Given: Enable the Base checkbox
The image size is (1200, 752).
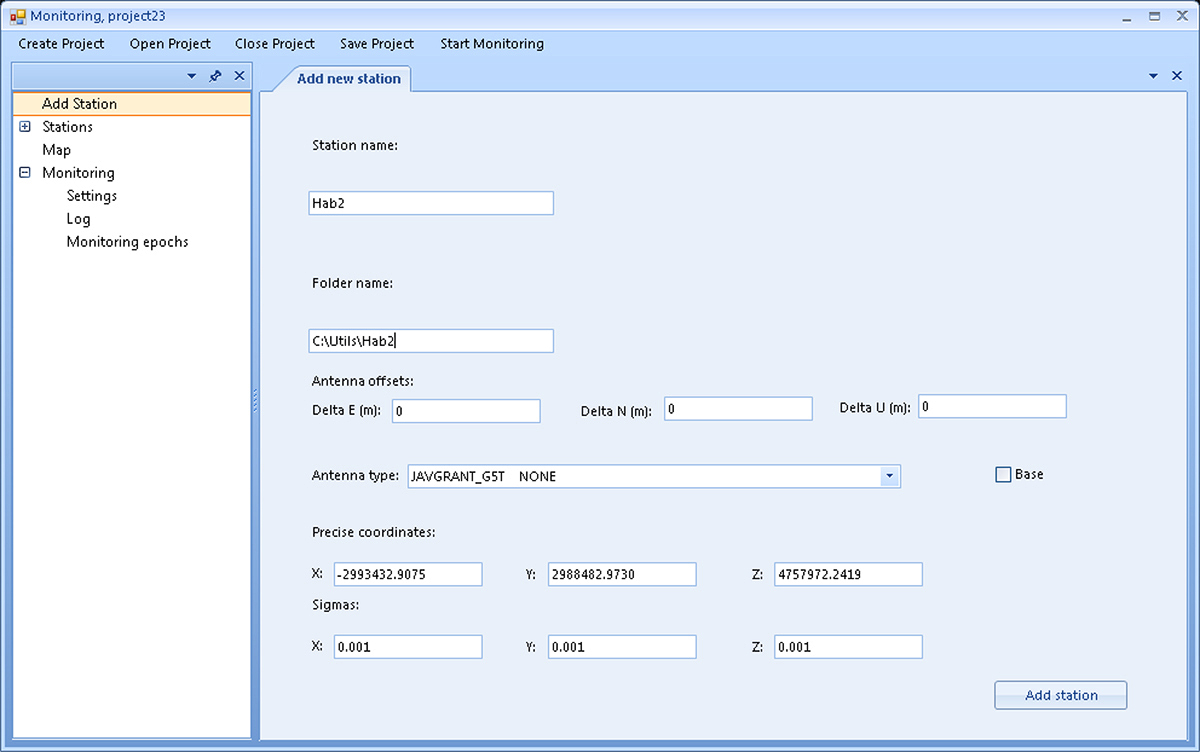Looking at the screenshot, I should pos(1003,475).
